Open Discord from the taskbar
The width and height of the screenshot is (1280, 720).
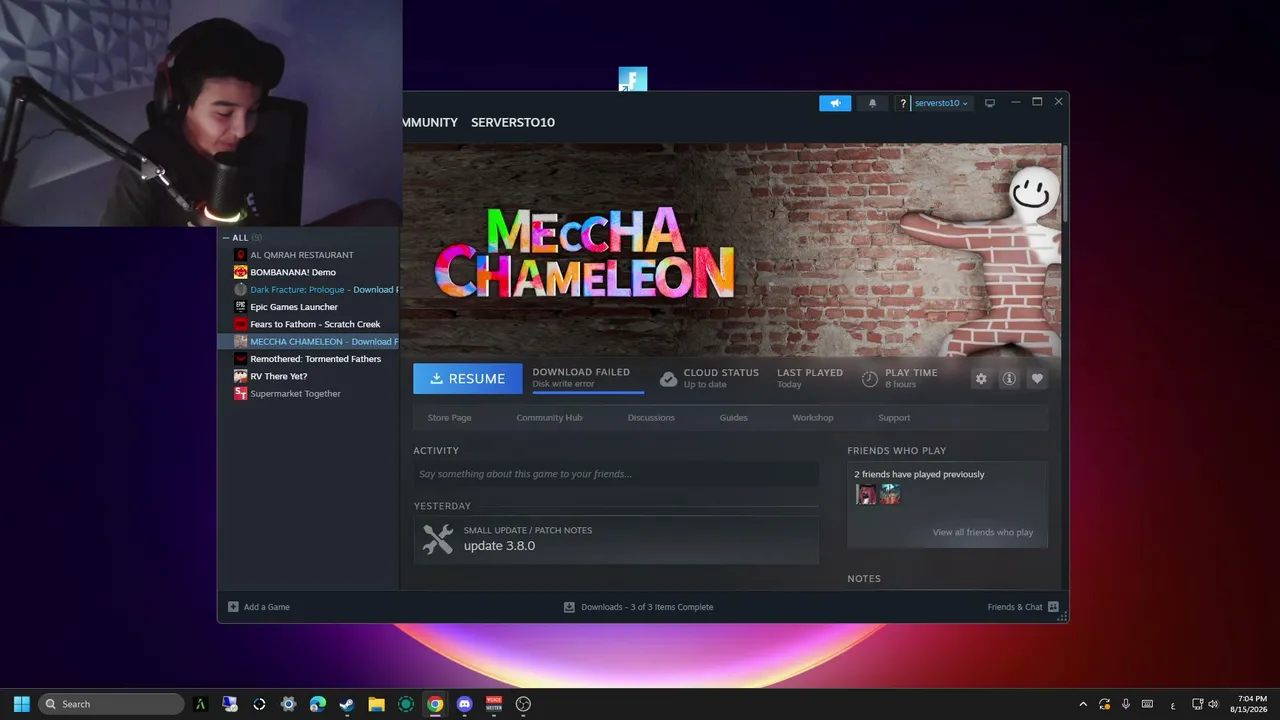[x=464, y=704]
